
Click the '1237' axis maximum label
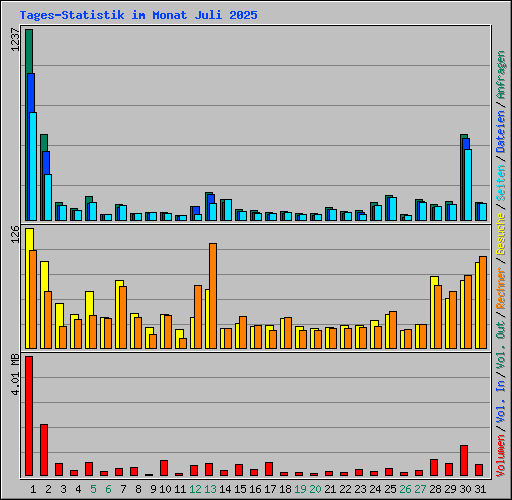click(x=15, y=40)
